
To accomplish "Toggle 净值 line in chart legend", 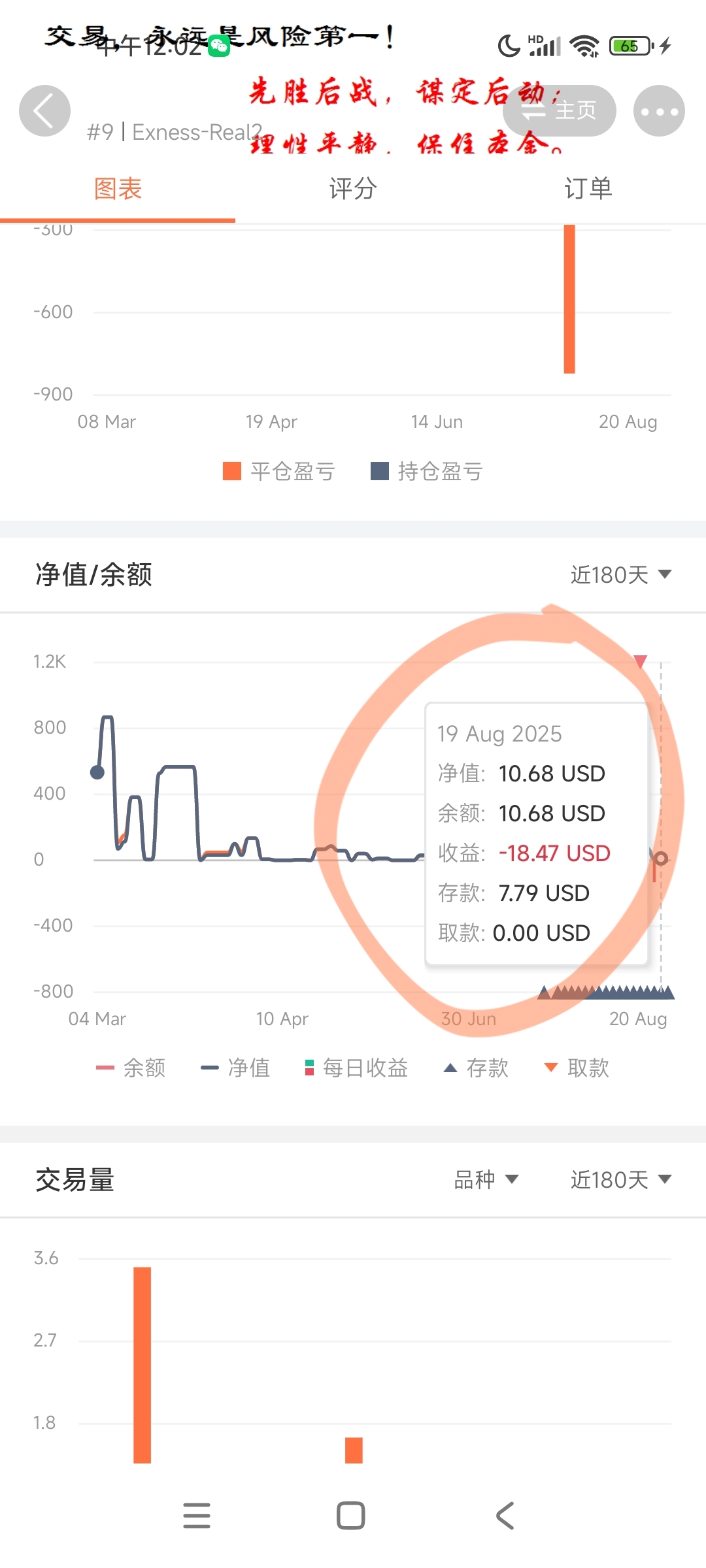I will (235, 1068).
